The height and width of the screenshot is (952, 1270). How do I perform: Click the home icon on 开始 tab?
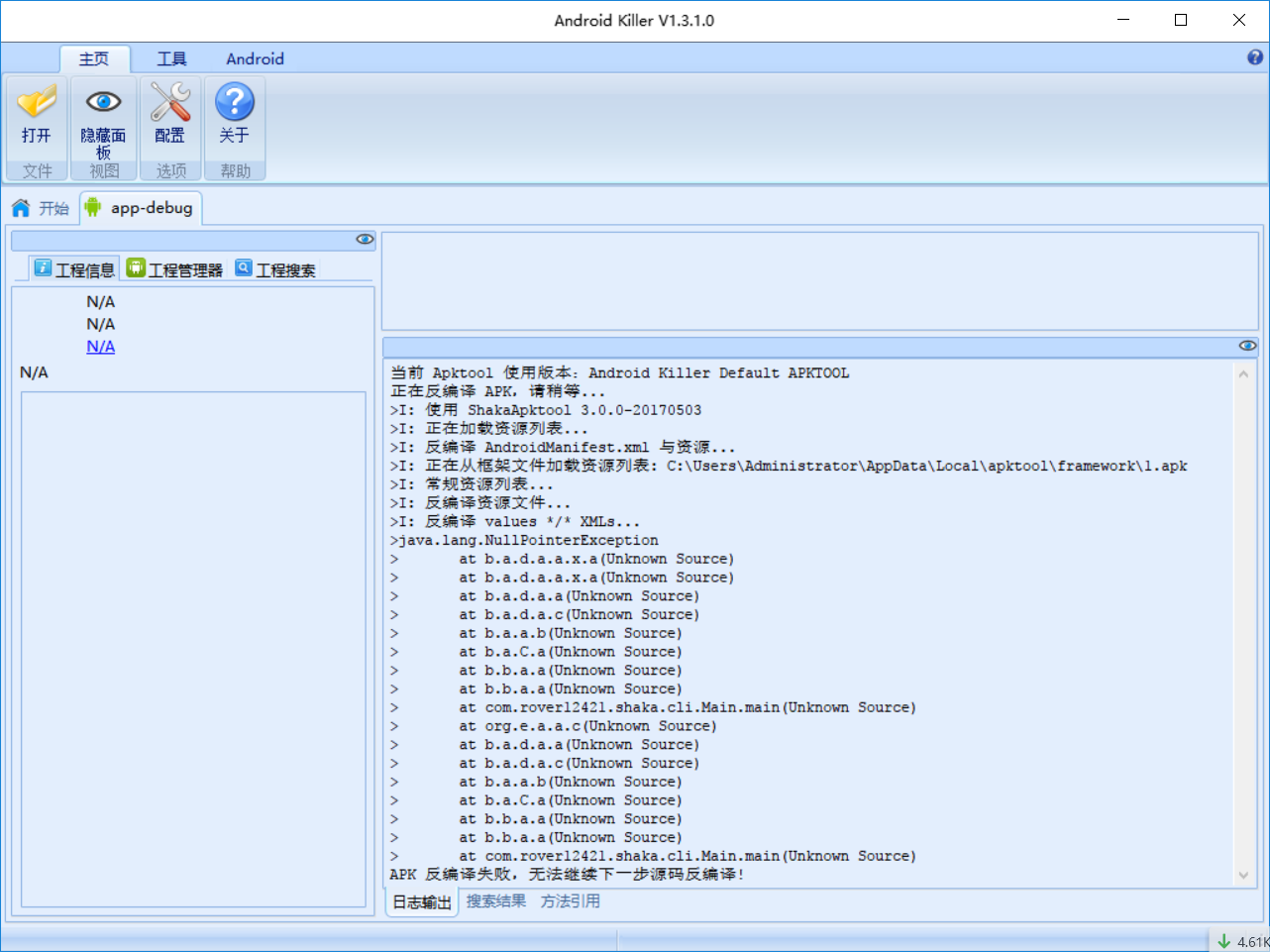coord(20,207)
